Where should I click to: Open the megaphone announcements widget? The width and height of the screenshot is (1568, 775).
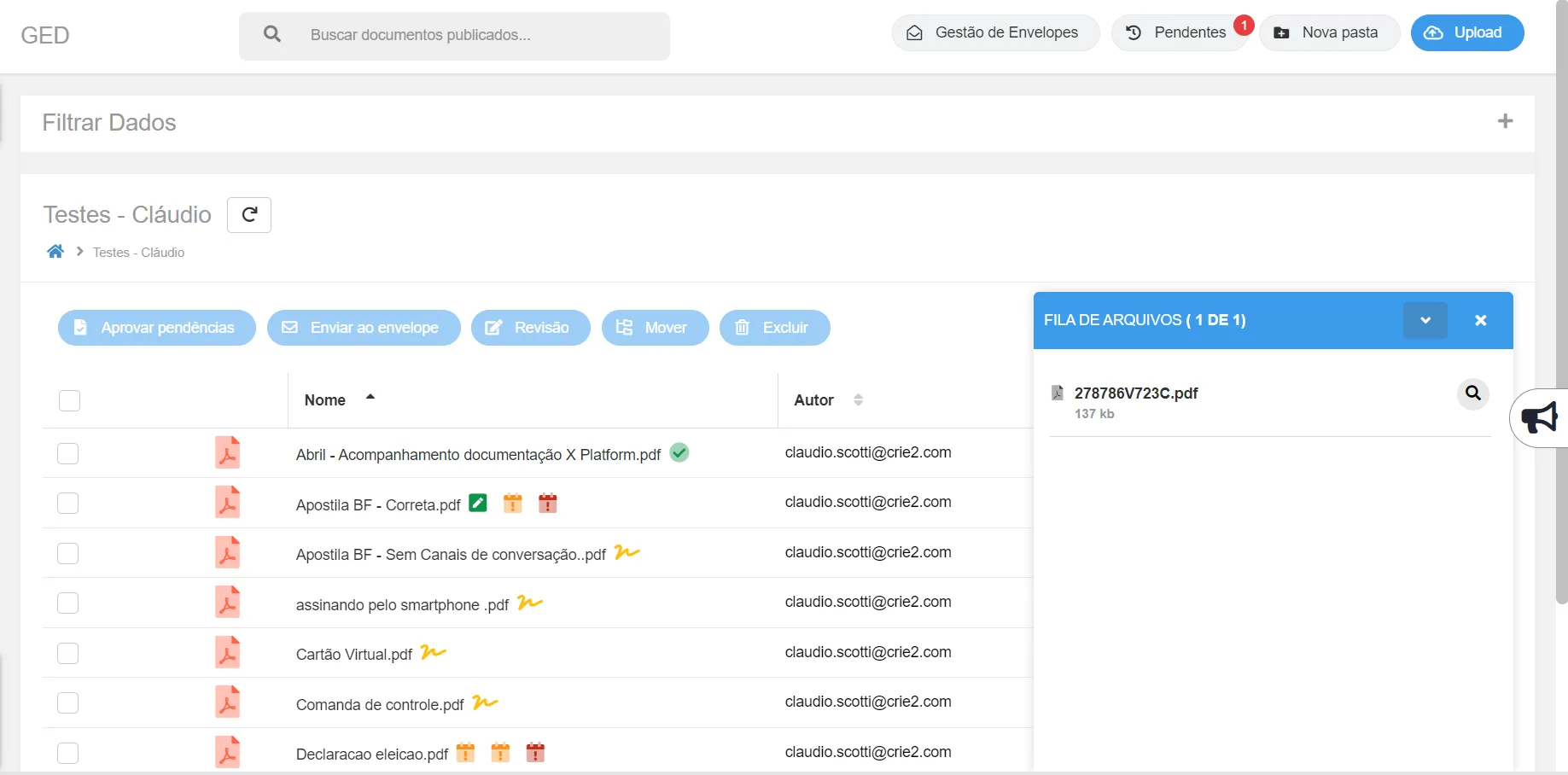pyautogui.click(x=1539, y=418)
